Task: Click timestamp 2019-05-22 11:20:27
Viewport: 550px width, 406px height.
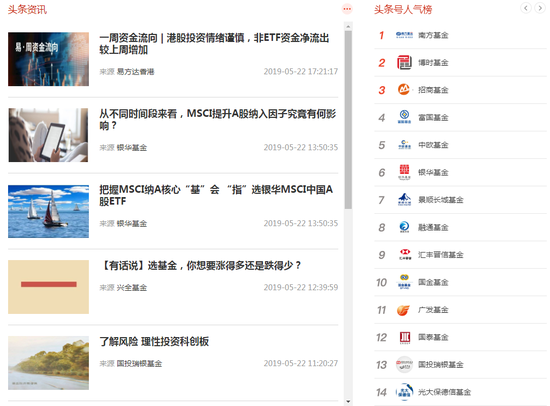Action: (301, 363)
